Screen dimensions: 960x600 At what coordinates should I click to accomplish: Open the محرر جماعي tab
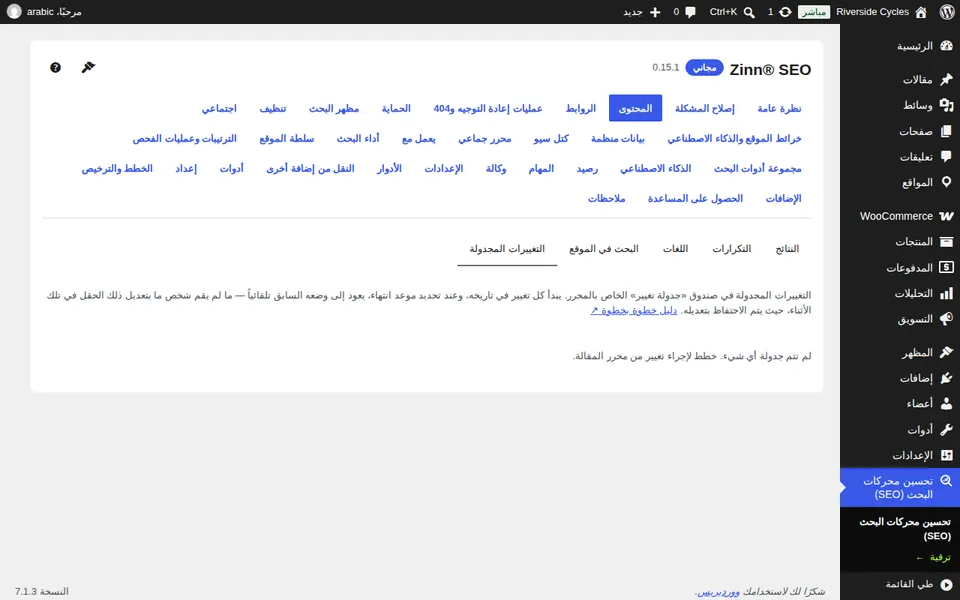[x=484, y=138]
